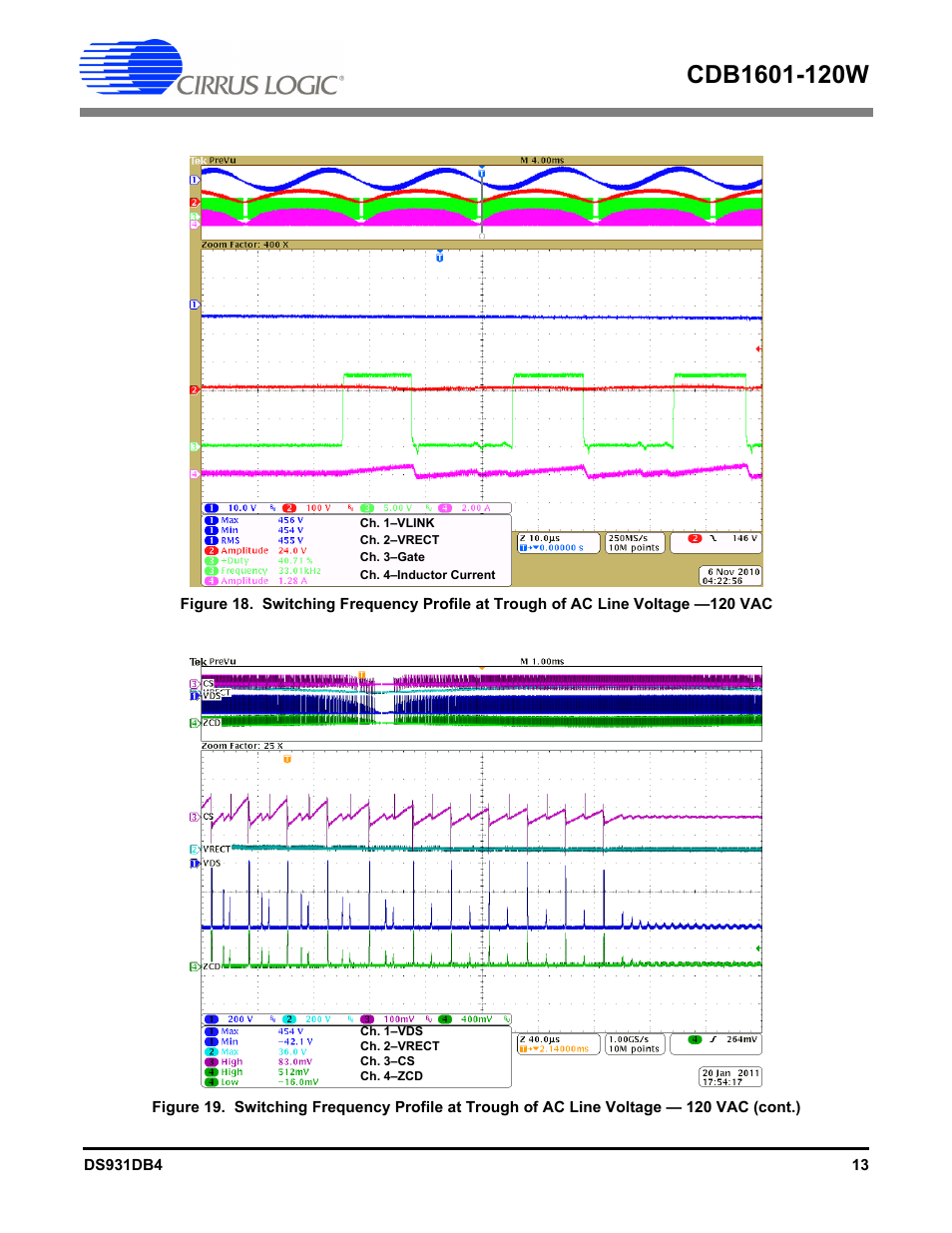Select the "33.01kHz" Frequency measurement value
952x1233 pixels.
[x=299, y=571]
